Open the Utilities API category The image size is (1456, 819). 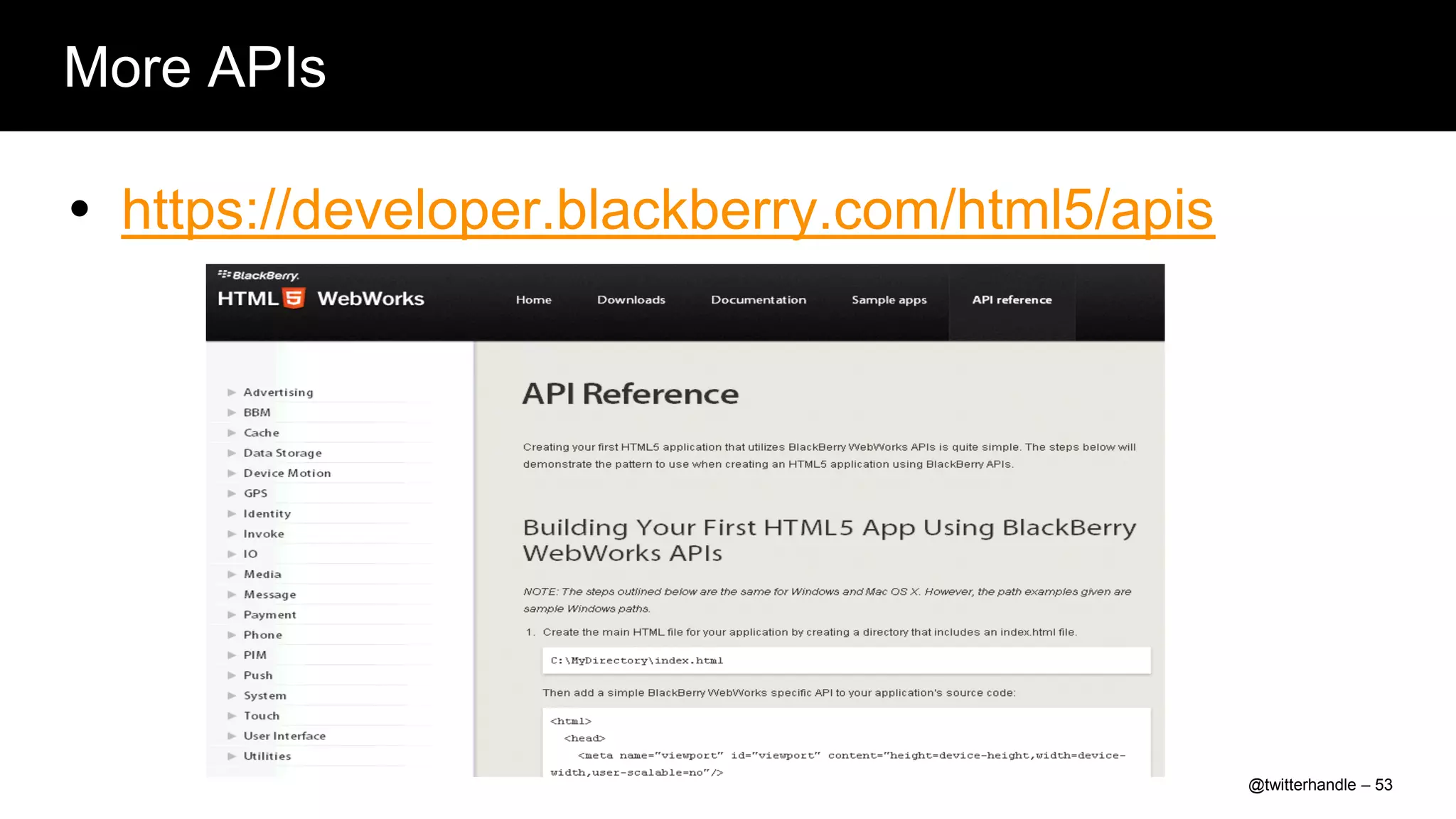[x=267, y=756]
